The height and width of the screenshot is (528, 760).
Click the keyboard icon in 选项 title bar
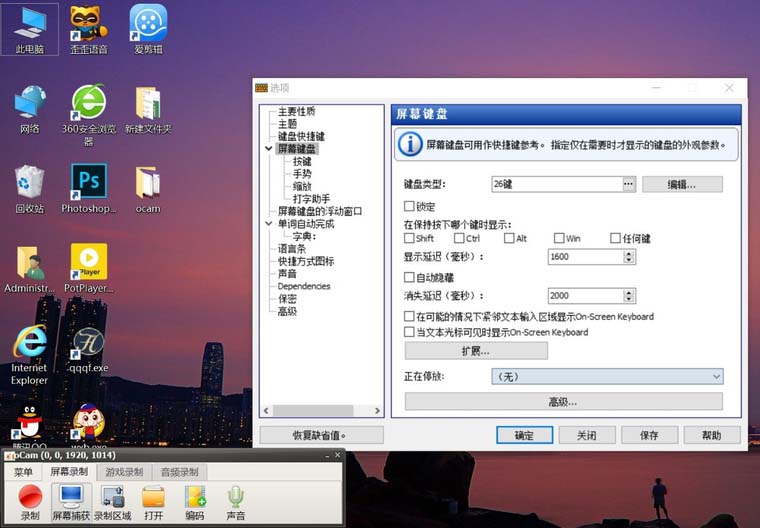tap(261, 88)
